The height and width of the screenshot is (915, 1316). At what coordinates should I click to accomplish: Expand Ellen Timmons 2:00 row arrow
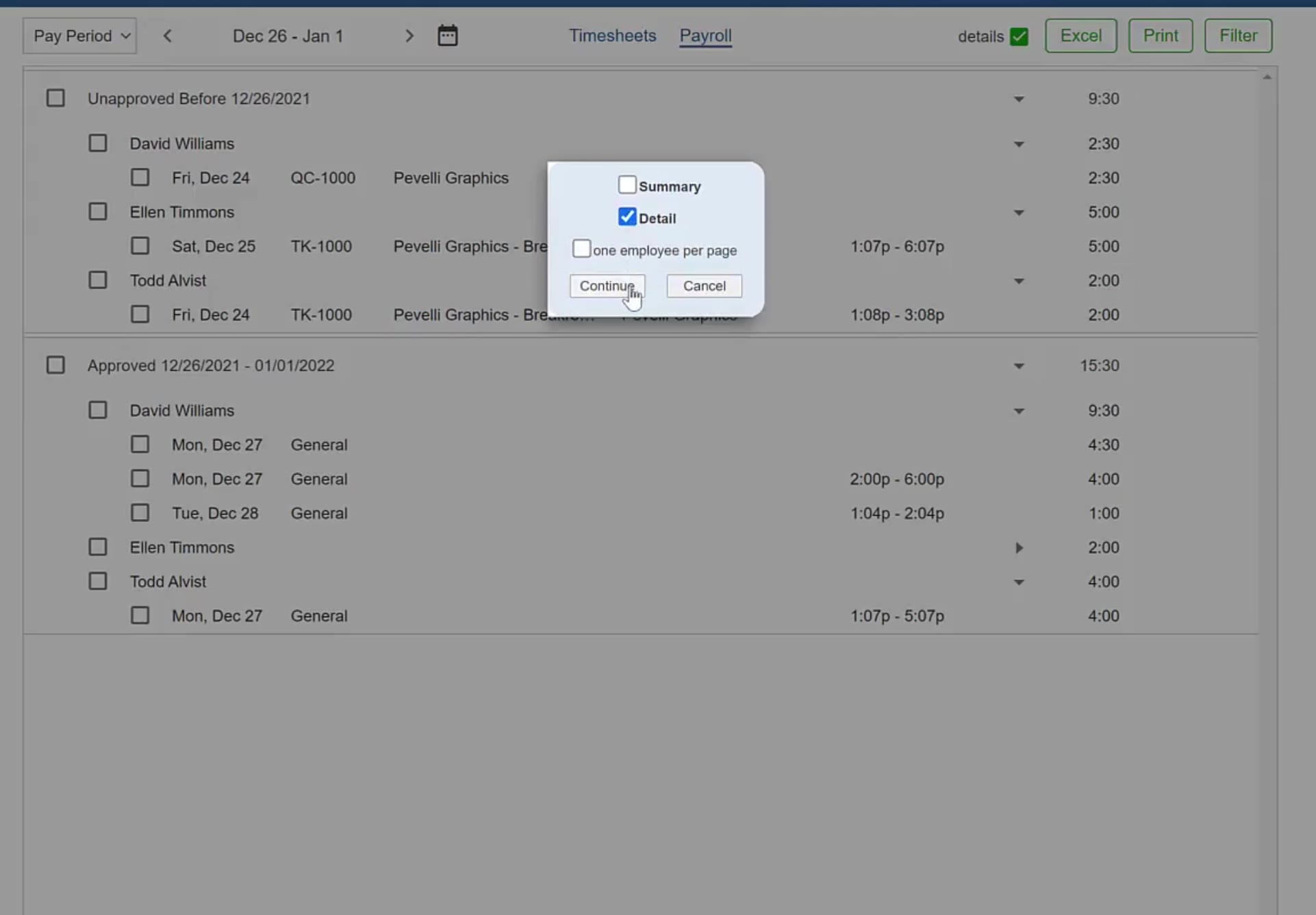(x=1019, y=548)
